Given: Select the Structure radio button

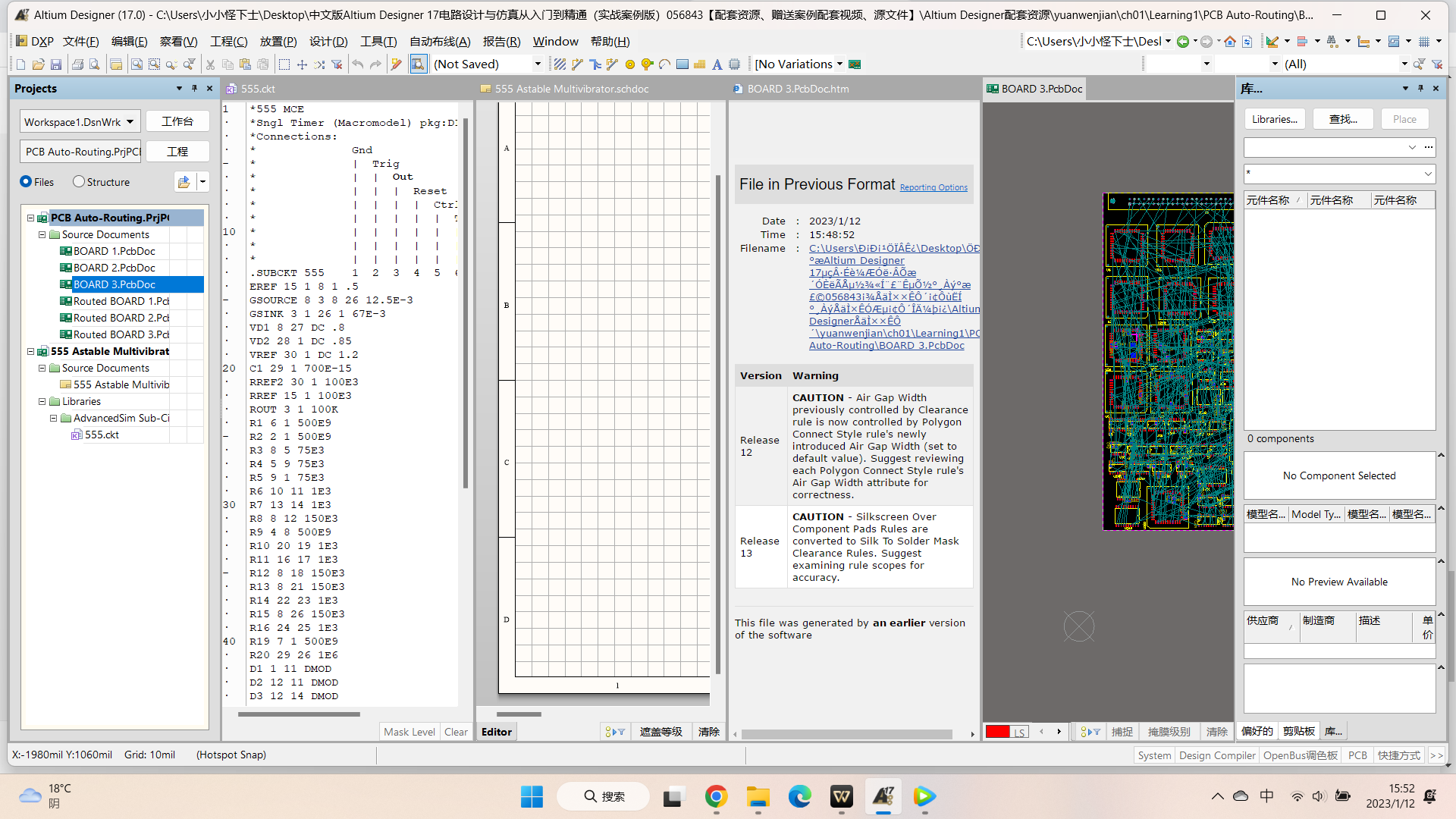Looking at the screenshot, I should coord(79,181).
